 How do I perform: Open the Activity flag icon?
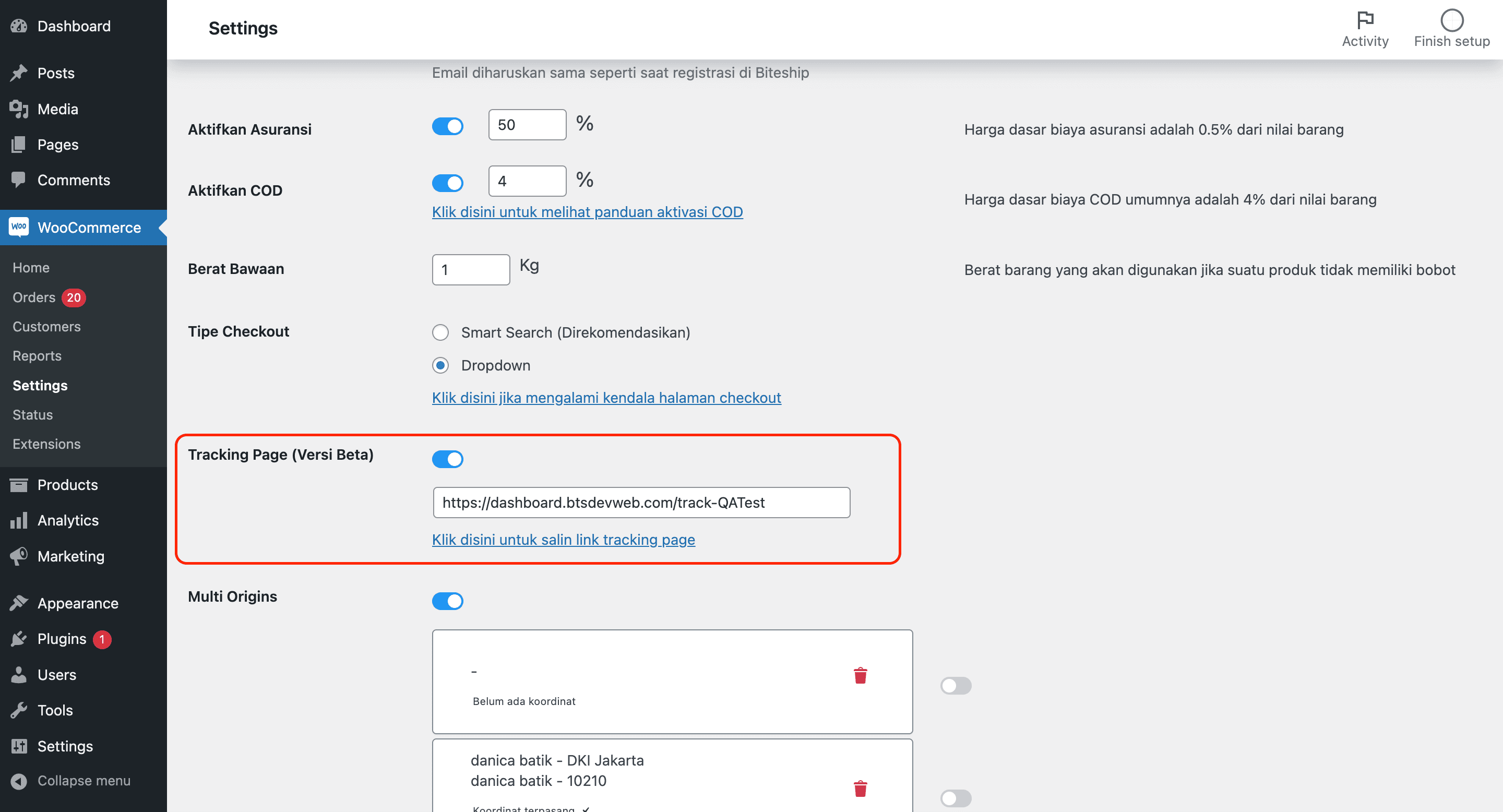1365,20
